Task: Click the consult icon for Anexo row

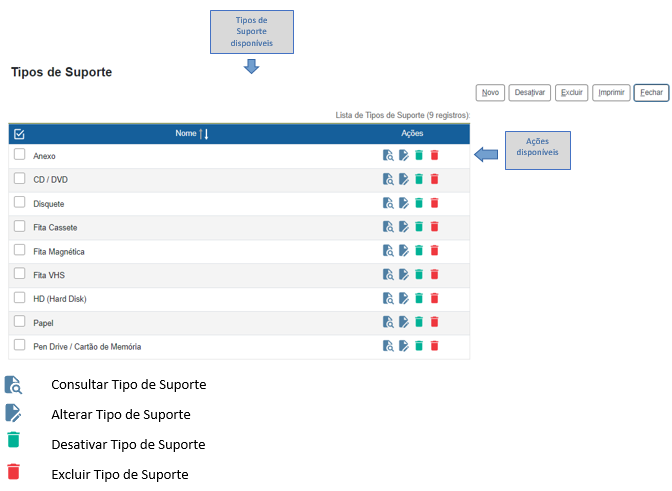Action: pyautogui.click(x=388, y=155)
